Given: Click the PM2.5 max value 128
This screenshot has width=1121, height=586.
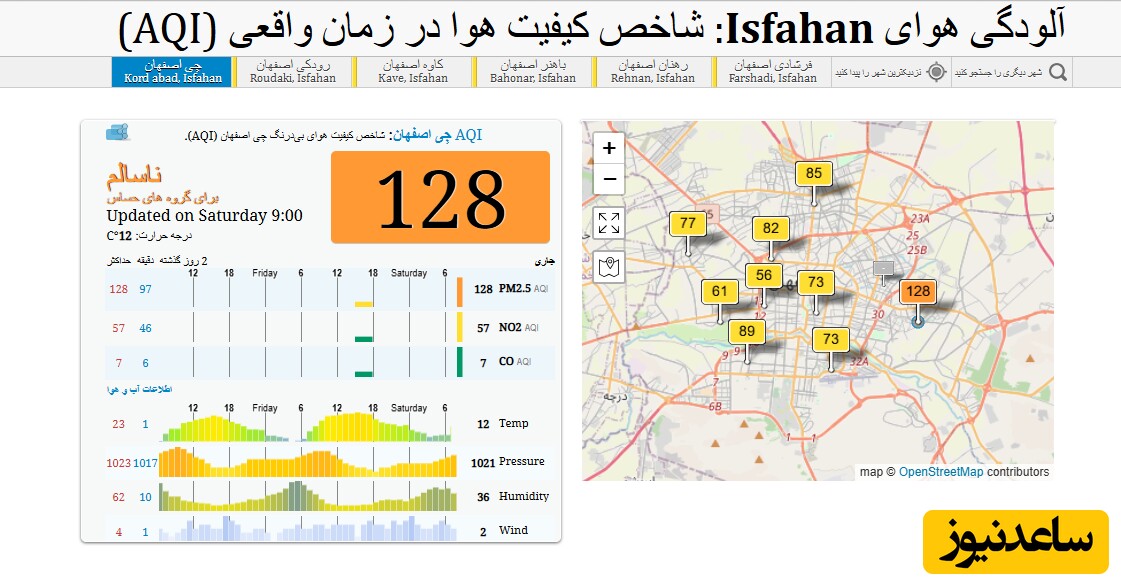Looking at the screenshot, I should (x=119, y=289).
